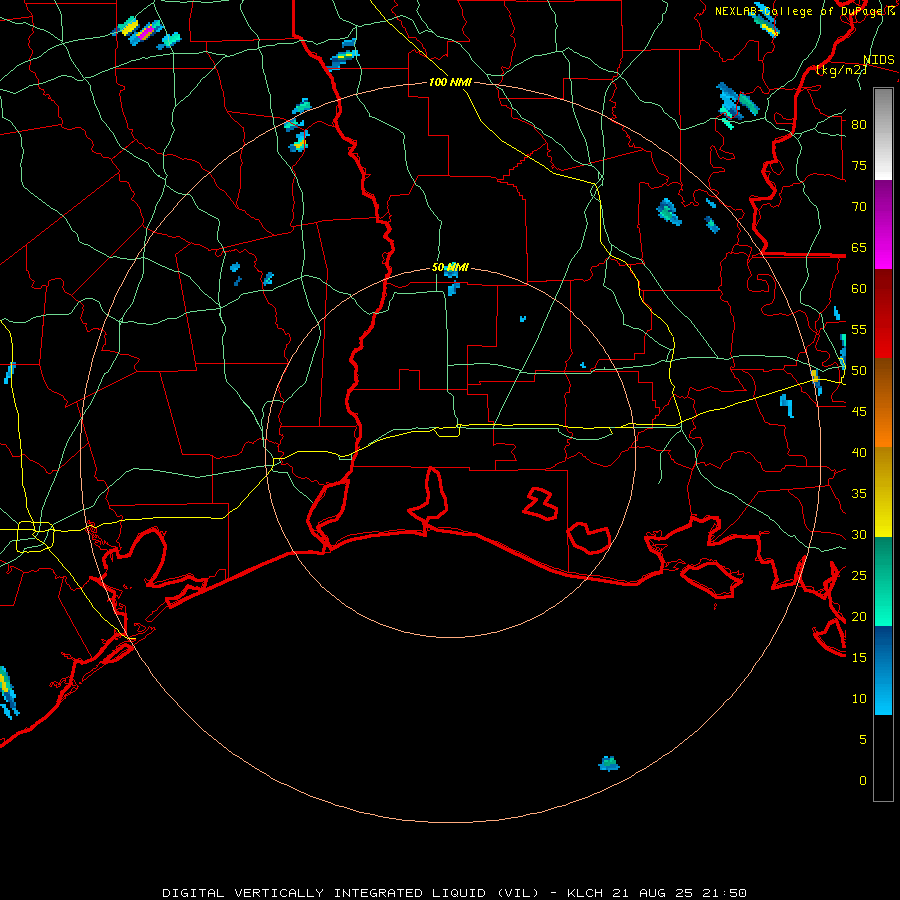Click the 65 value on the scale
This screenshot has width=900, height=900.
coord(859,247)
